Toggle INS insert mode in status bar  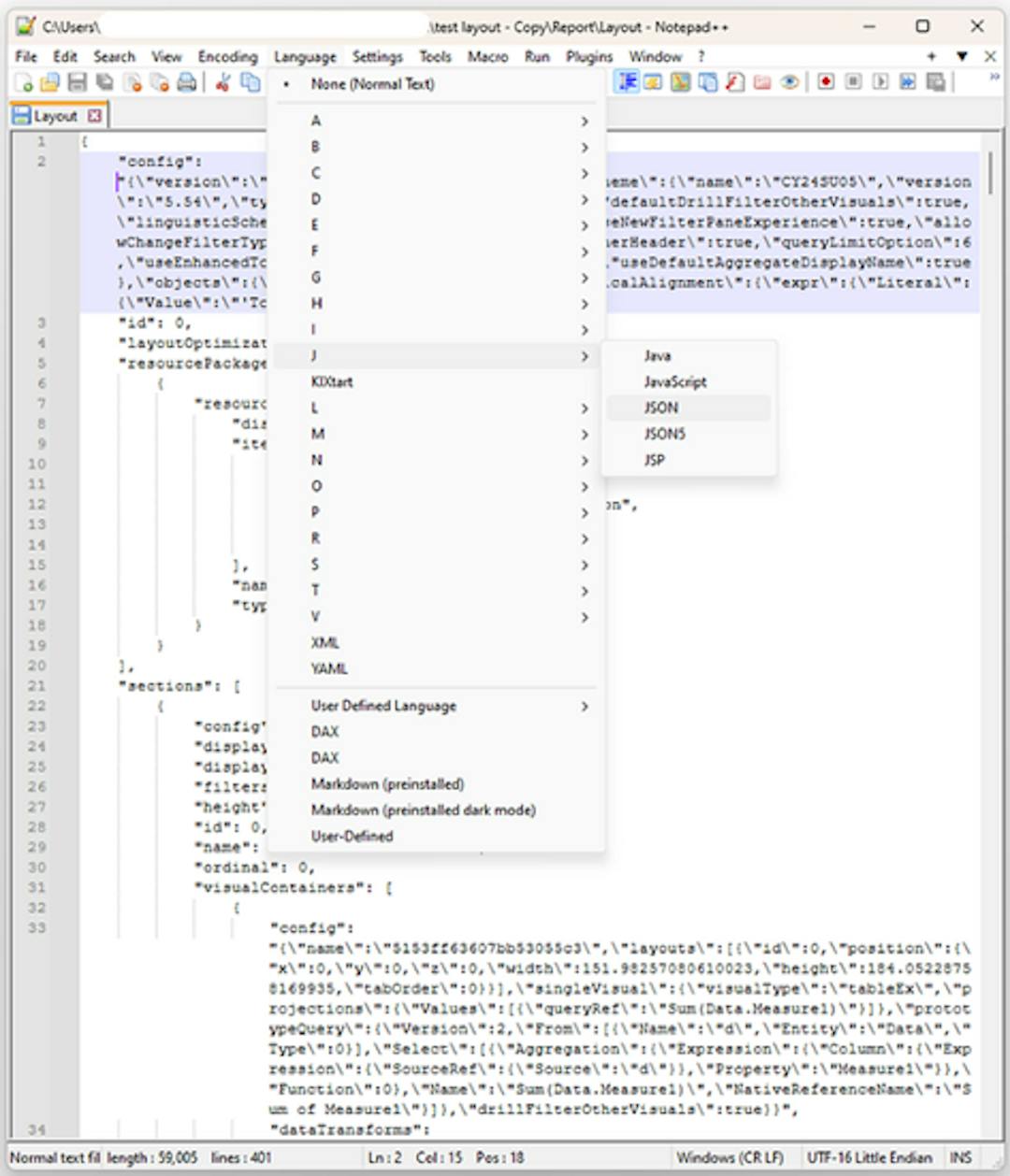click(x=960, y=1157)
